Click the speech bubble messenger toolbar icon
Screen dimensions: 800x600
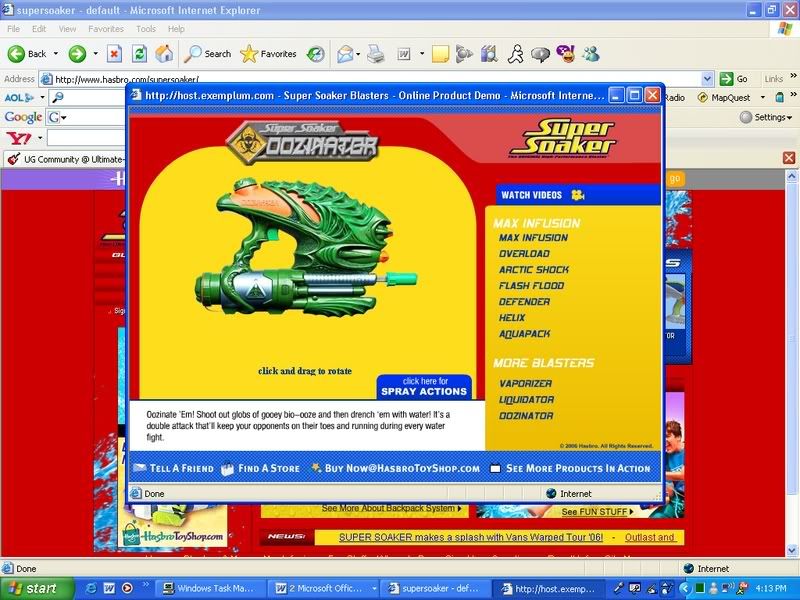pyautogui.click(x=540, y=54)
